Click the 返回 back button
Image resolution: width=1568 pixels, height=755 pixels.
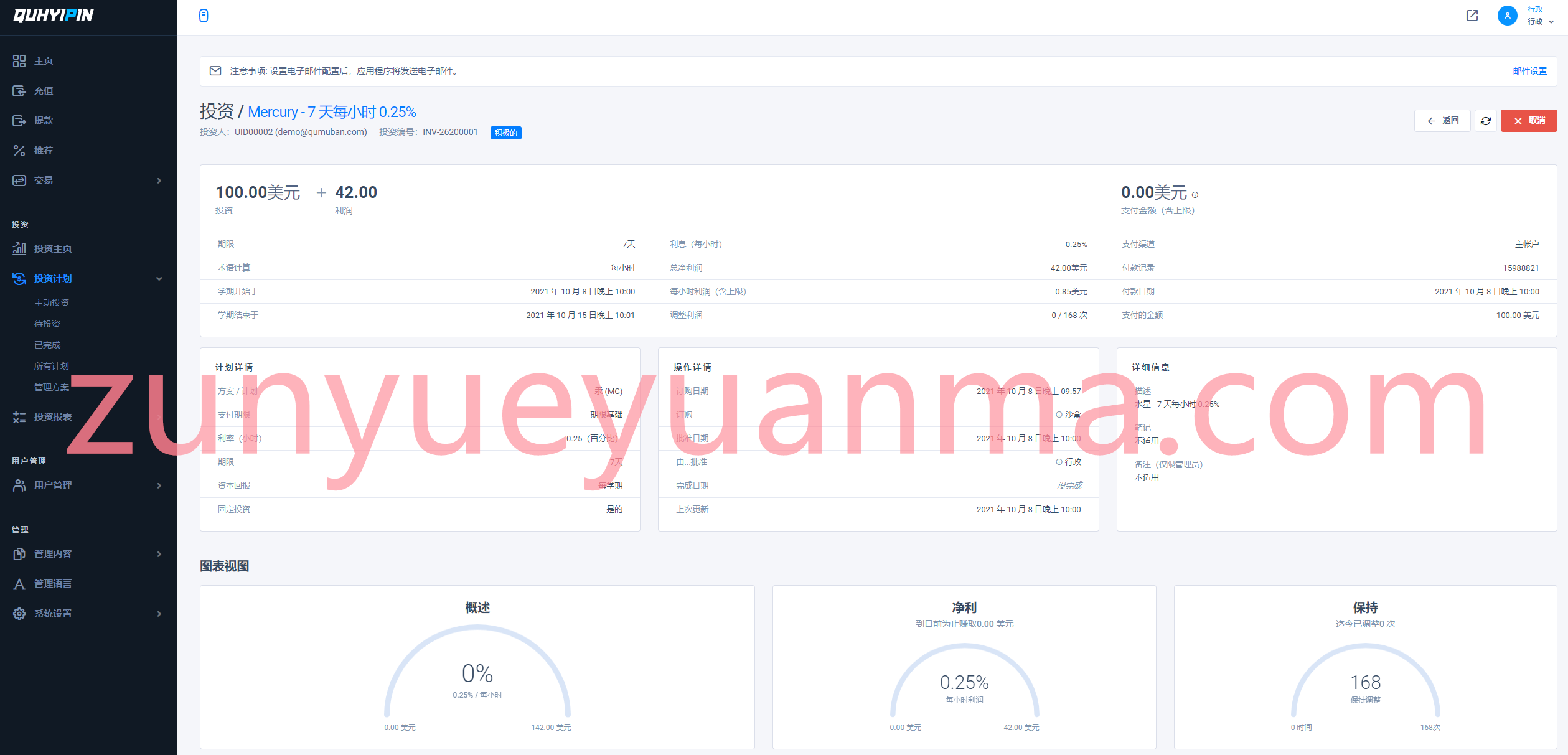(1442, 121)
